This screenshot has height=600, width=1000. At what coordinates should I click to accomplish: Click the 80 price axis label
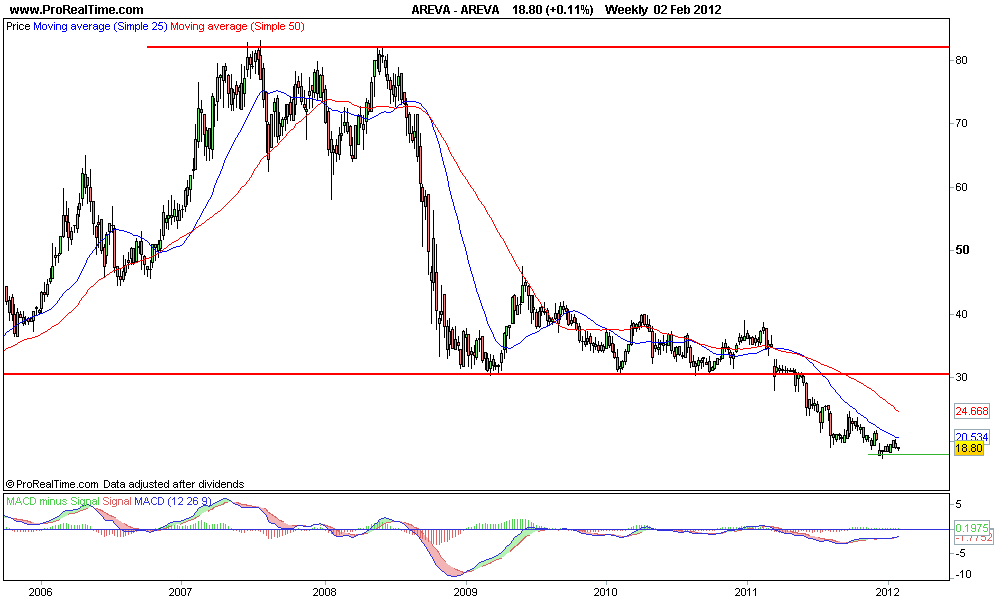(961, 60)
